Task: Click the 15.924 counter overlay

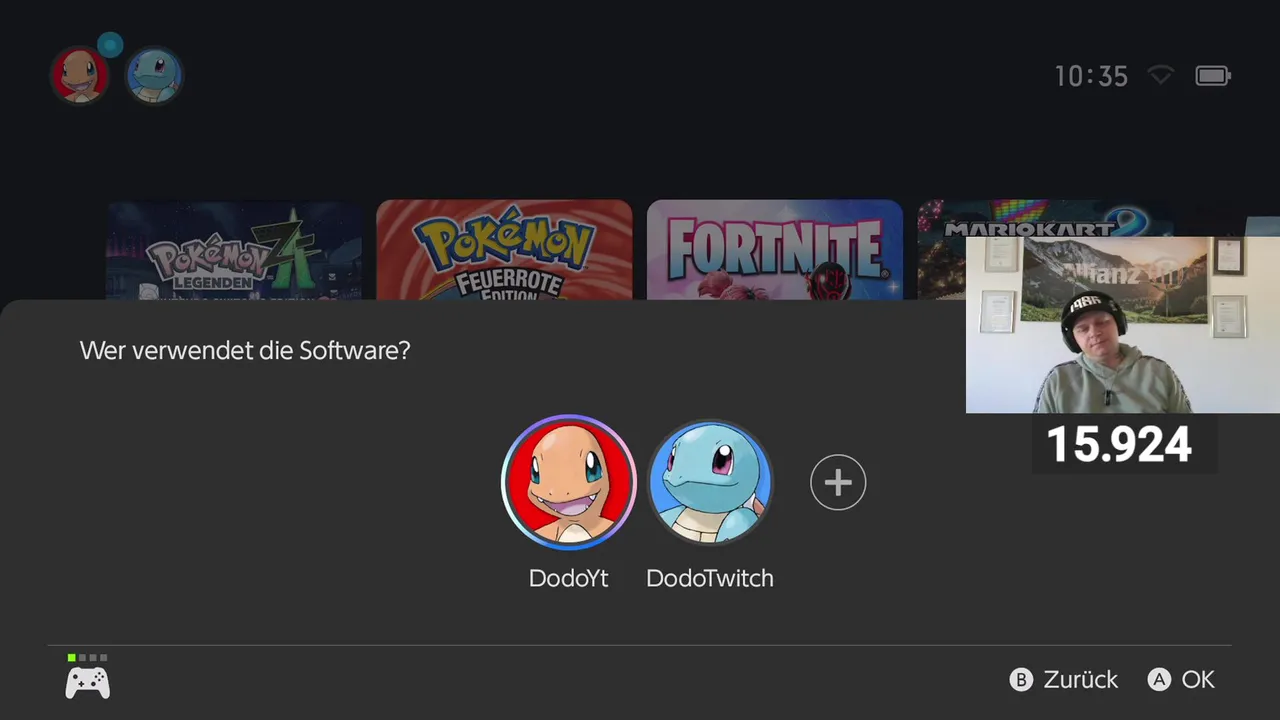Action: 1119,444
